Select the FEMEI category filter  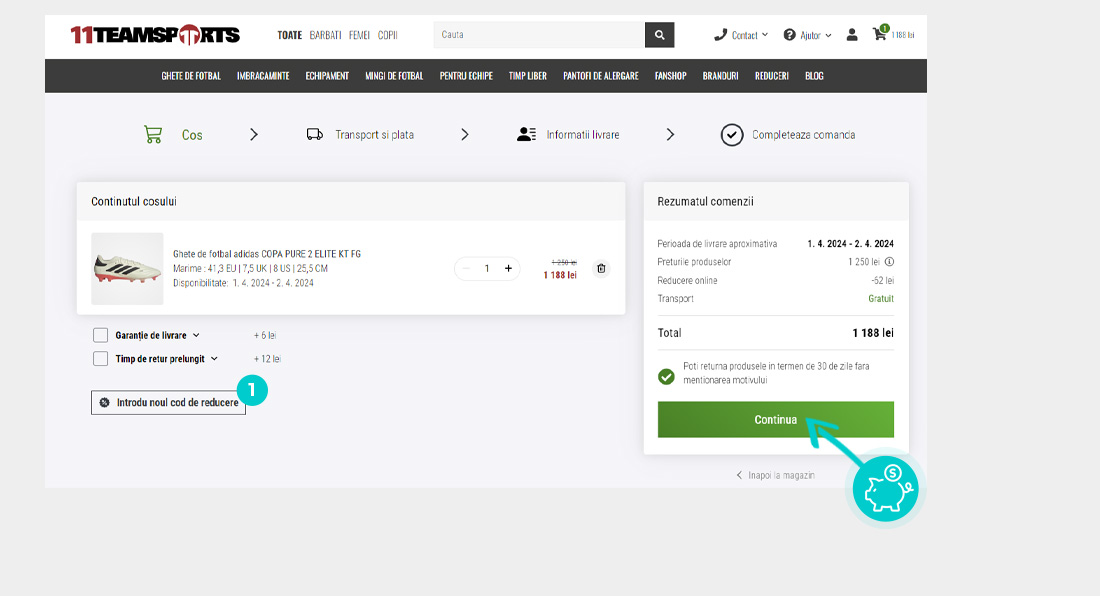coord(359,35)
